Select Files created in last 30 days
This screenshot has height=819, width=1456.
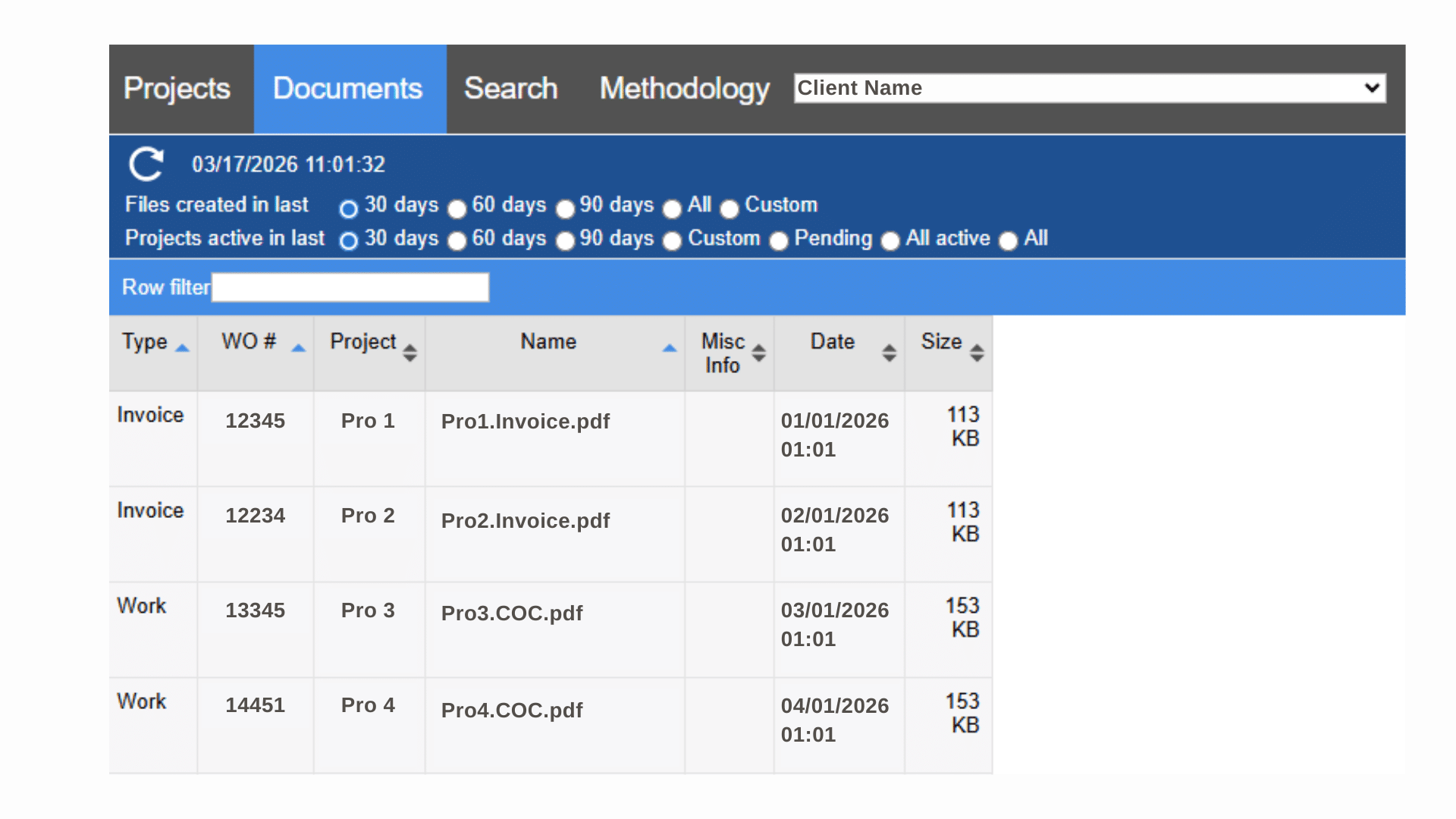click(348, 209)
